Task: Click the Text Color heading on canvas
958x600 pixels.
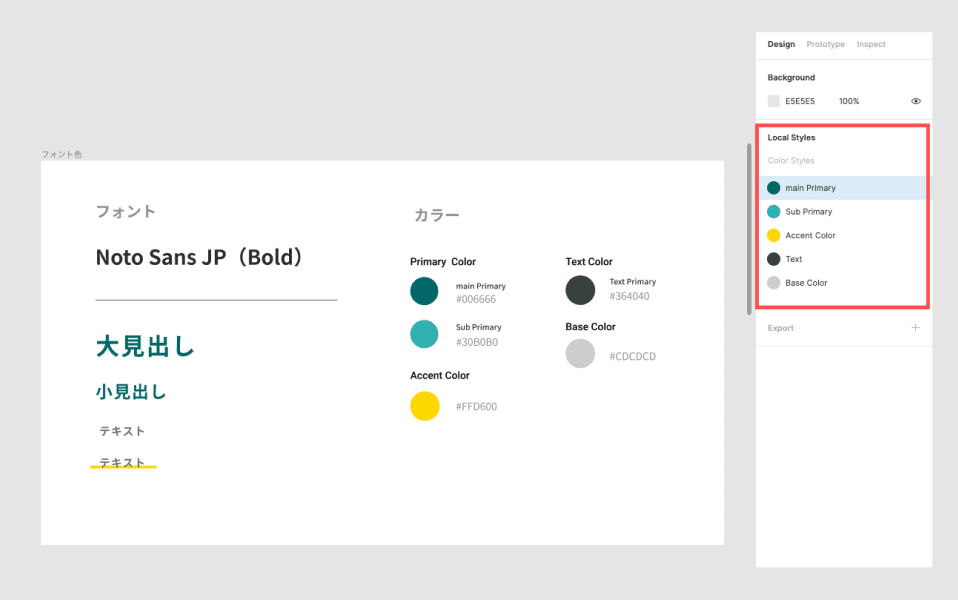Action: pos(589,262)
